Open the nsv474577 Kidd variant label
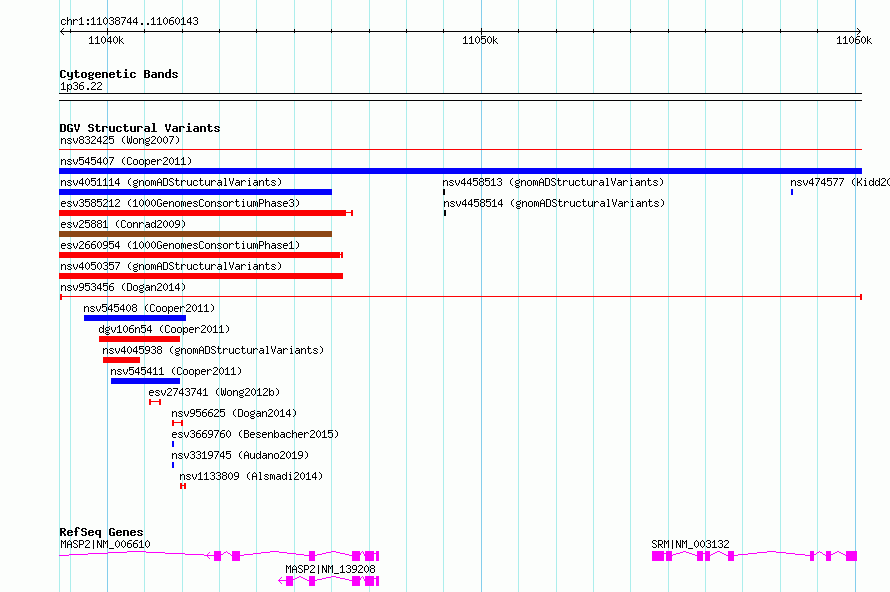890x592 pixels. (839, 182)
